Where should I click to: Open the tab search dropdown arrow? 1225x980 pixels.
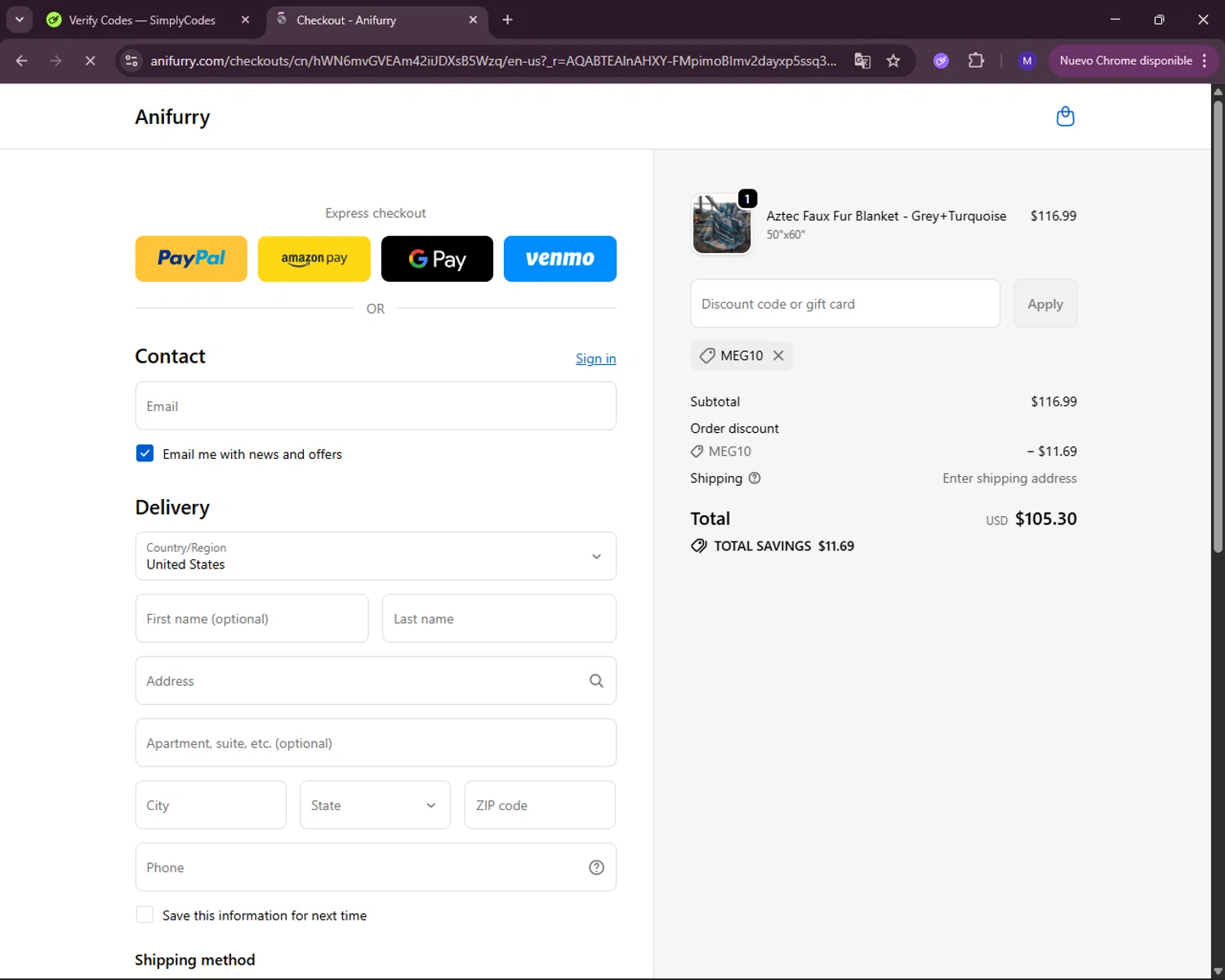pyautogui.click(x=19, y=20)
